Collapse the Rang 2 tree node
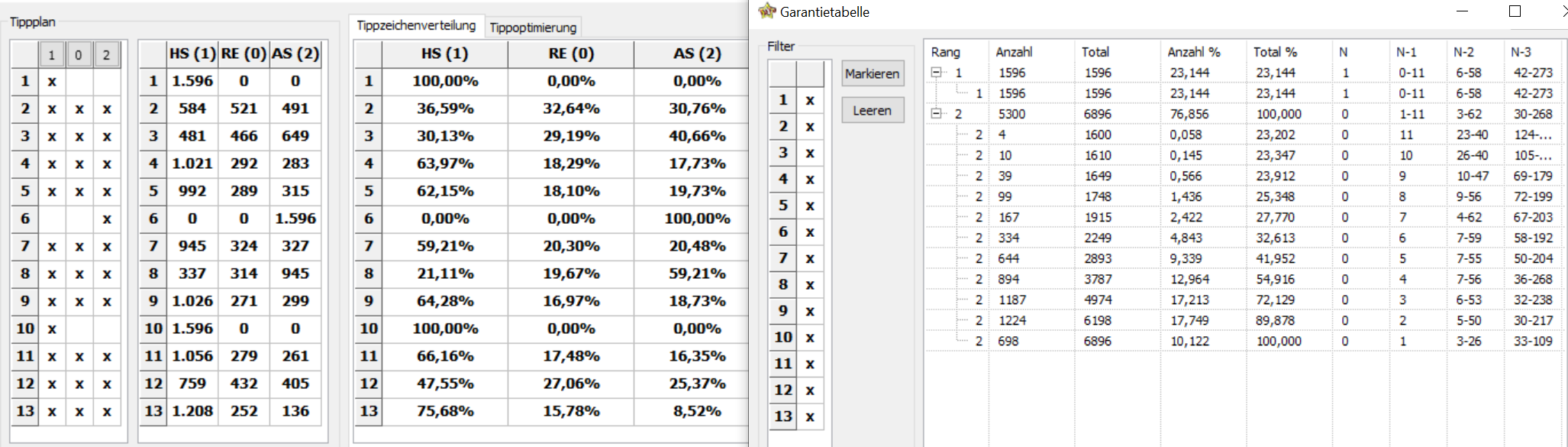This screenshot has width=1568, height=447. (x=936, y=114)
